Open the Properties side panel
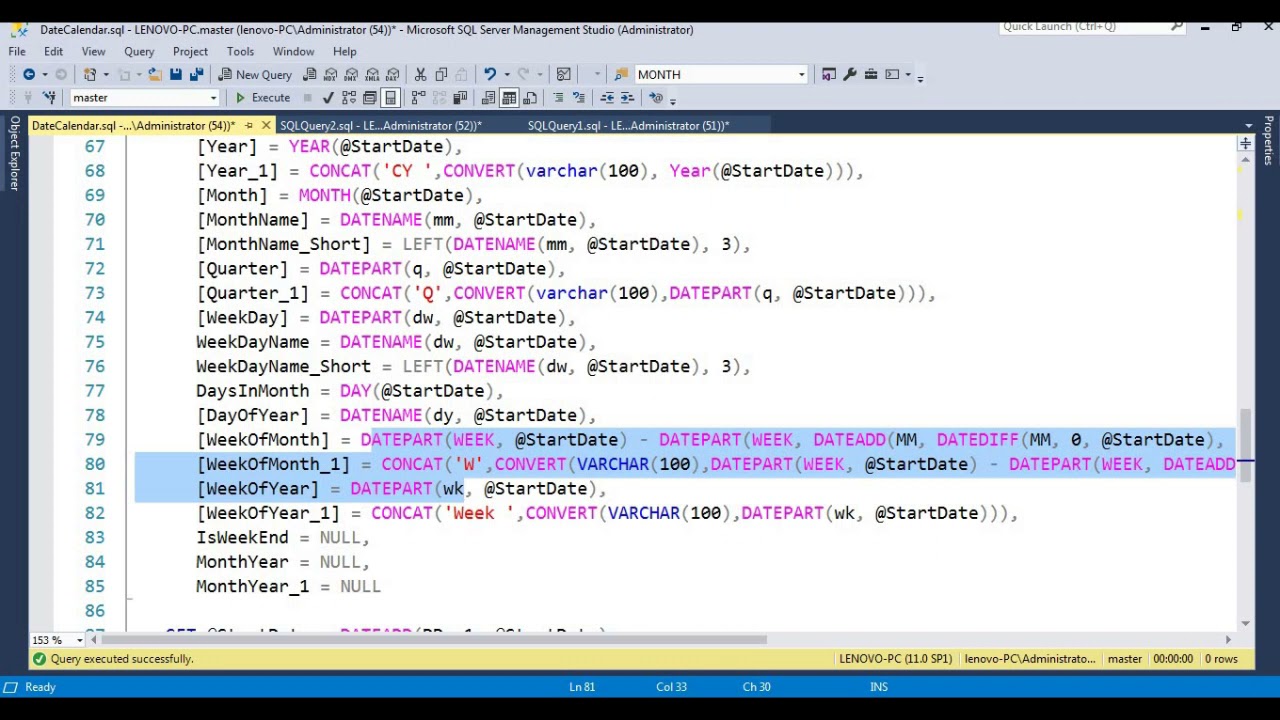The image size is (1280, 720). pyautogui.click(x=1268, y=141)
